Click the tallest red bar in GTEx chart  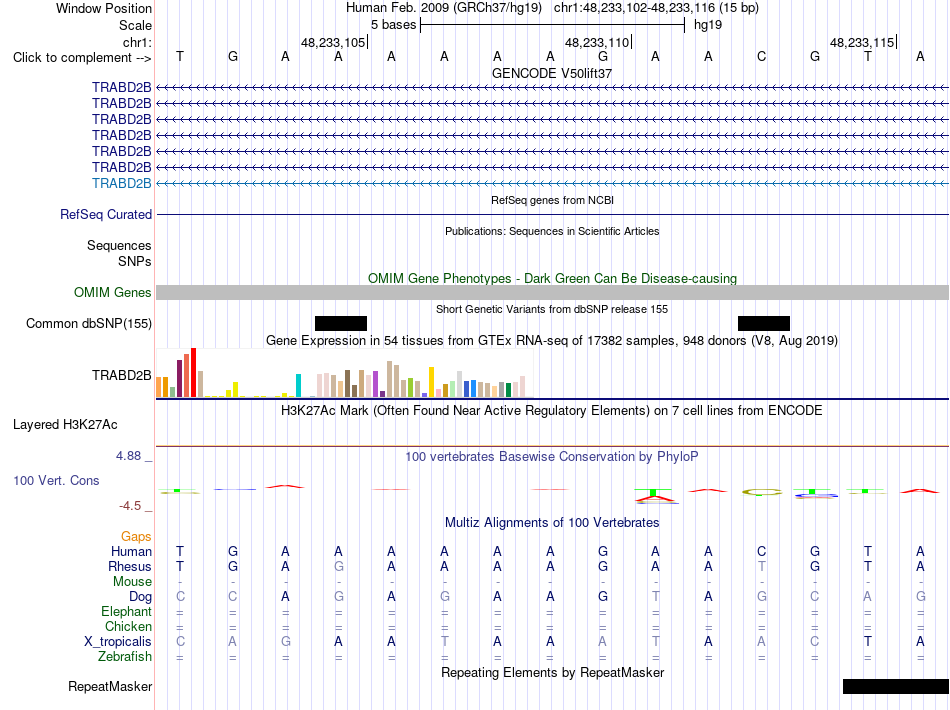193,373
